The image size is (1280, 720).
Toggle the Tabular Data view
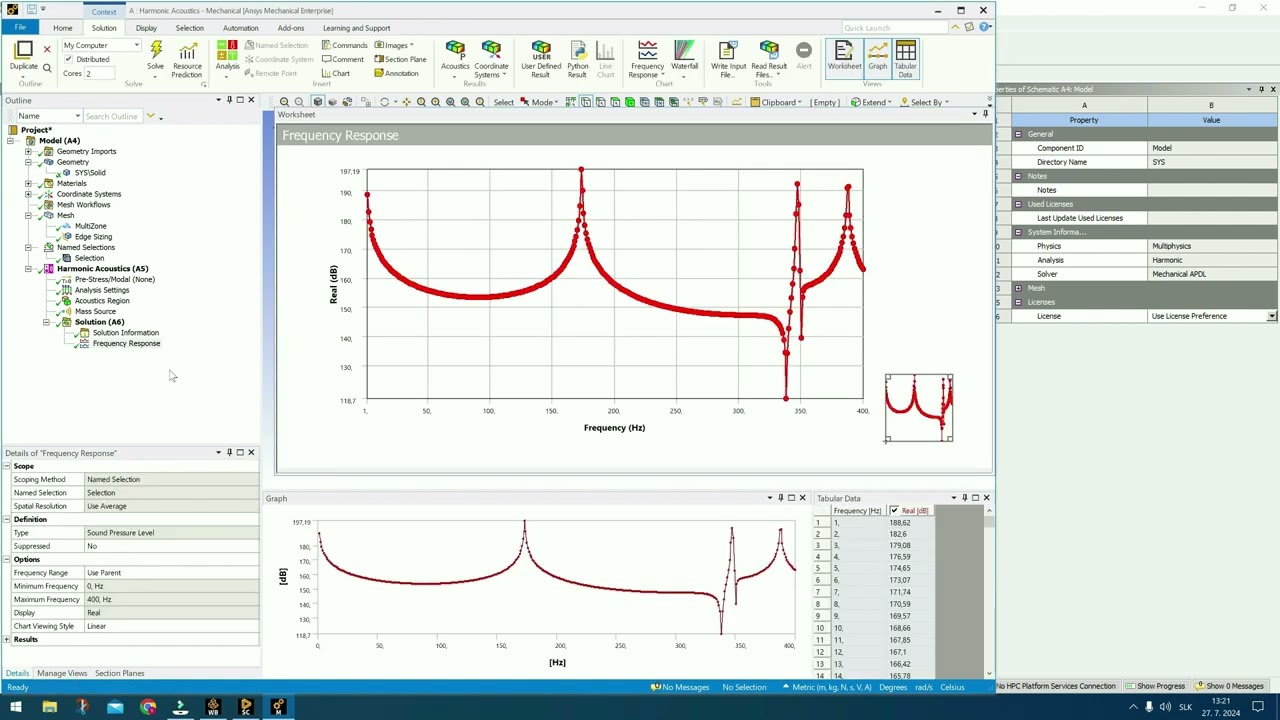point(905,59)
